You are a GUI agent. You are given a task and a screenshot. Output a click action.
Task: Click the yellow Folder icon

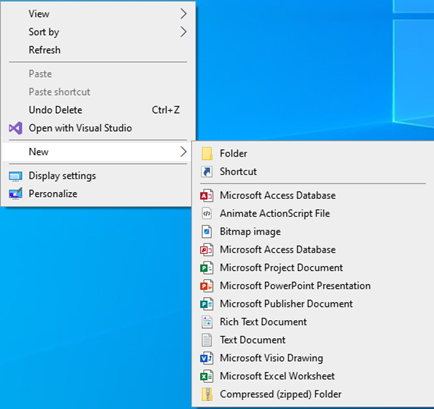point(207,154)
